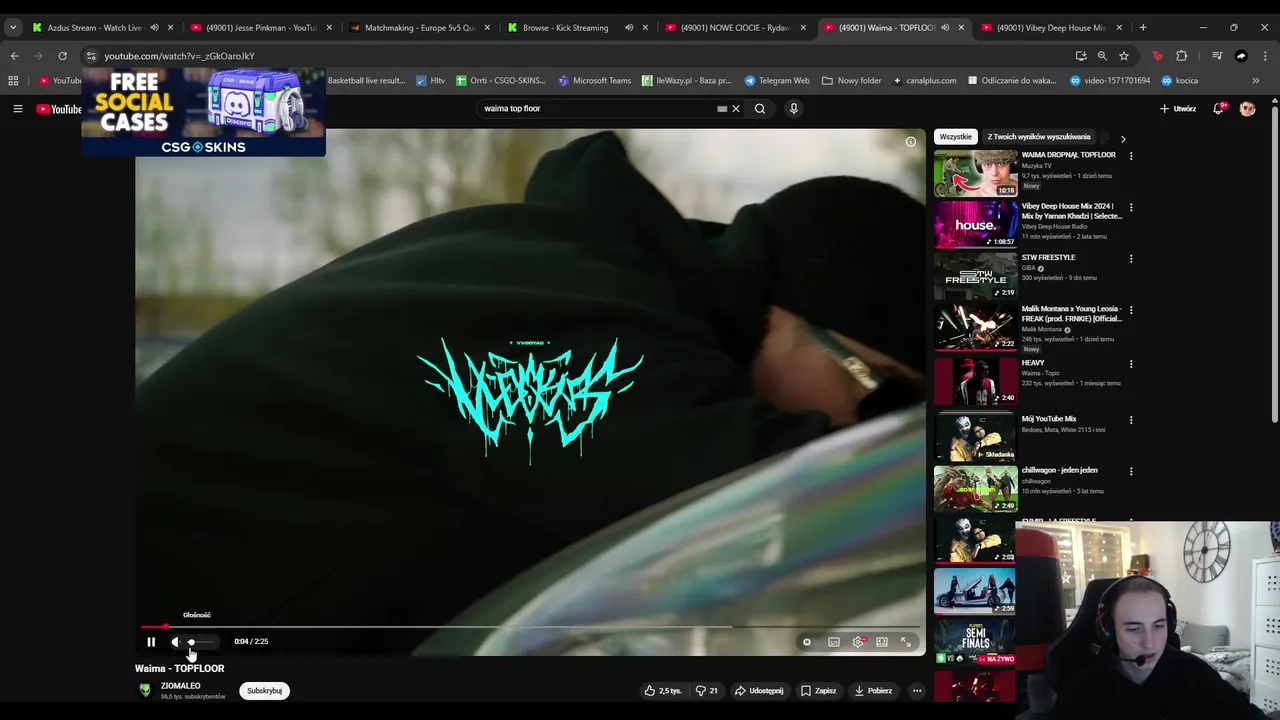Switch to theater mode view
This screenshot has height=720, width=1280.
[x=882, y=642]
